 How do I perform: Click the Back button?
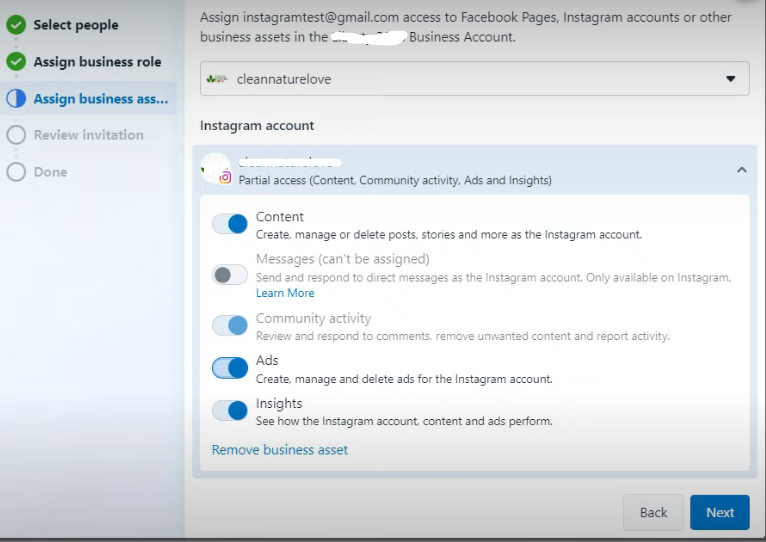(653, 512)
